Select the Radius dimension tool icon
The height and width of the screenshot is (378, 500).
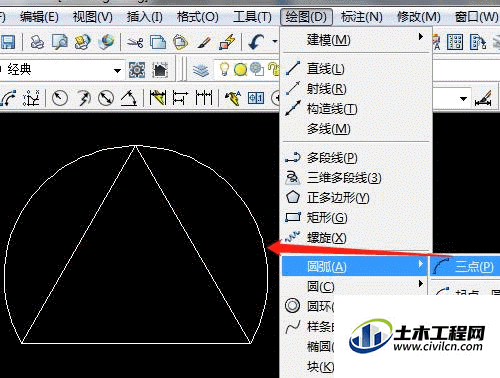[60, 98]
